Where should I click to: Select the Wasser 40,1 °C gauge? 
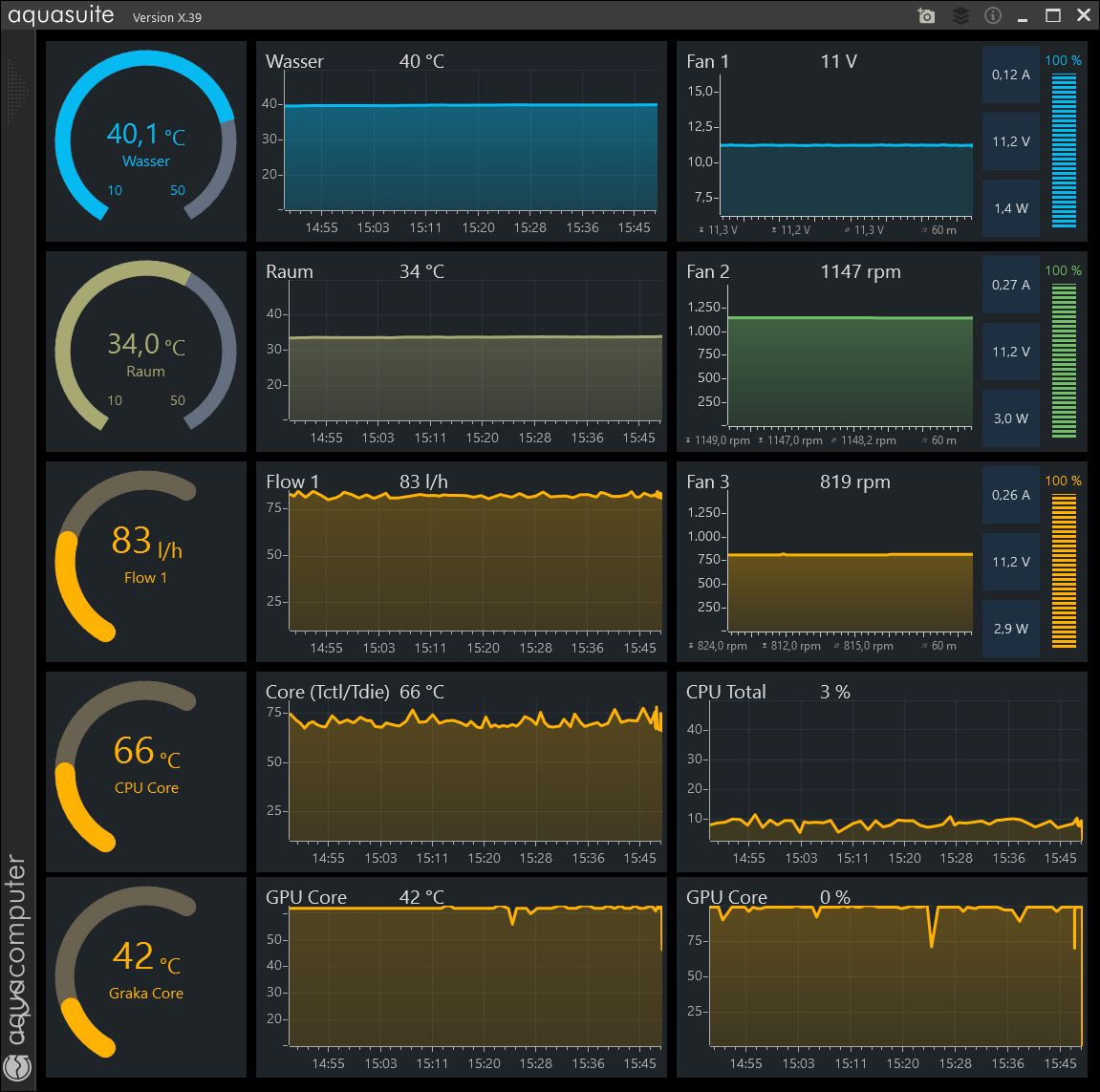(x=146, y=141)
